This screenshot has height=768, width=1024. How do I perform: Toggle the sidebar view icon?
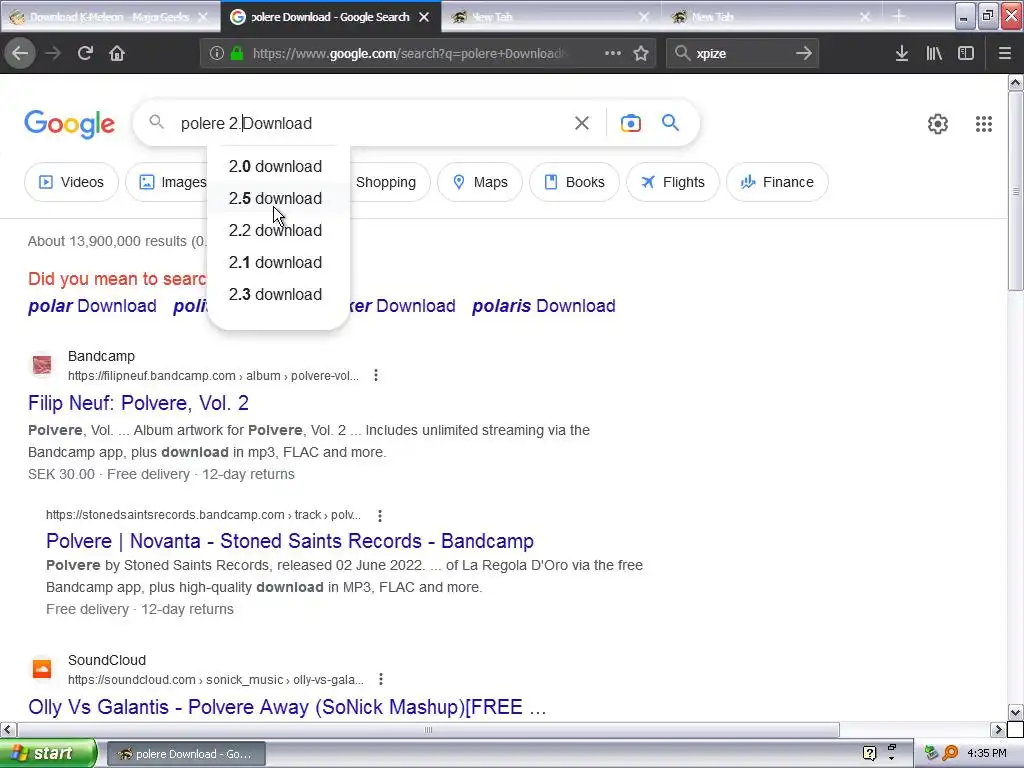pos(966,54)
